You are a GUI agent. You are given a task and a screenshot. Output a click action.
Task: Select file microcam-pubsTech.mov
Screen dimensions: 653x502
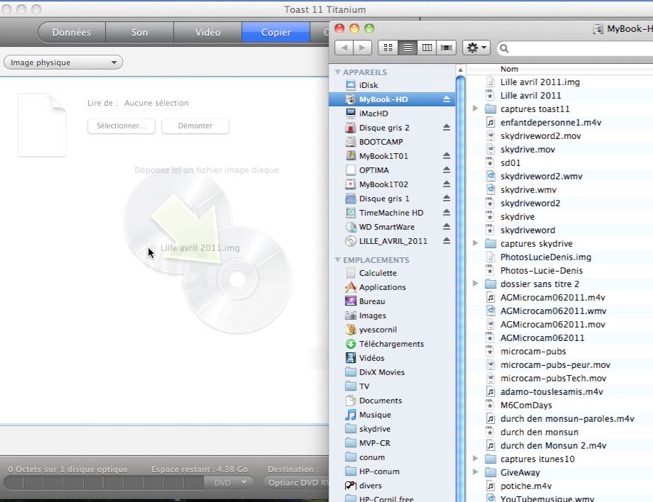pyautogui.click(x=553, y=378)
